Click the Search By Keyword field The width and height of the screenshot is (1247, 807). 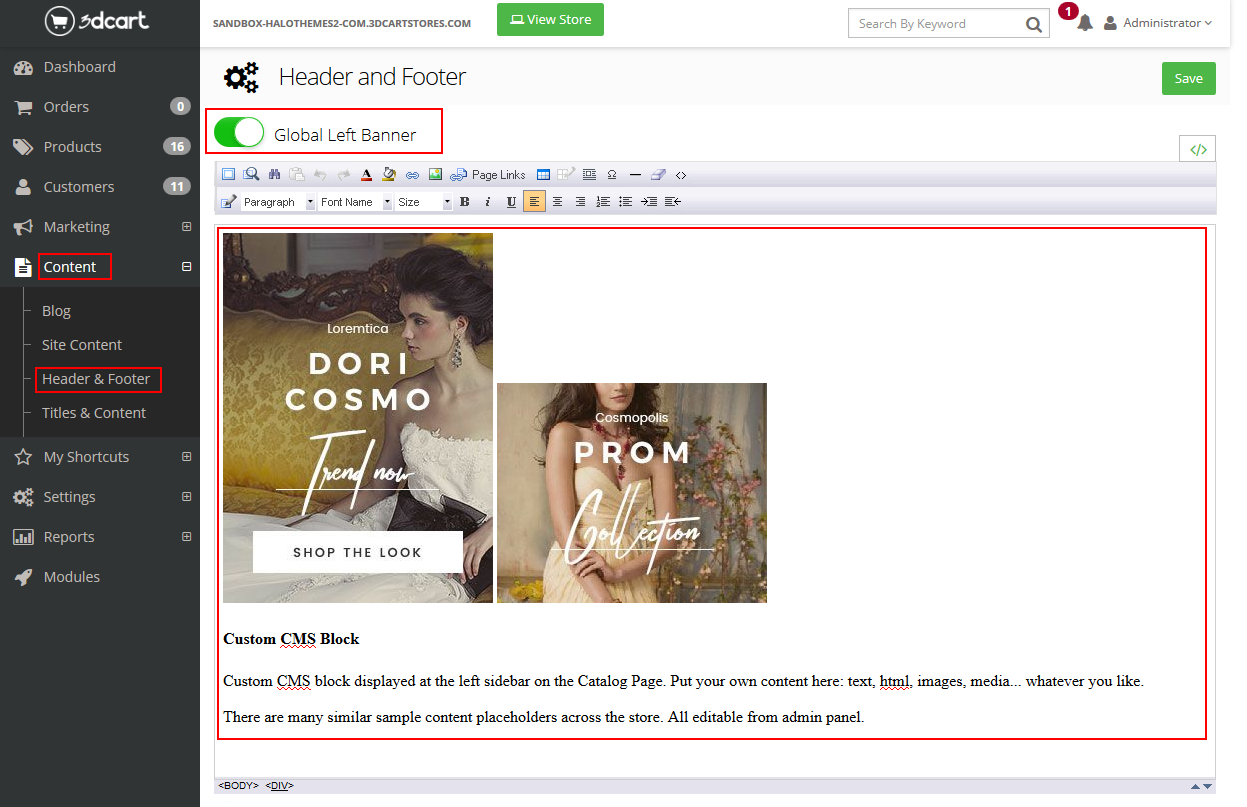tap(935, 24)
